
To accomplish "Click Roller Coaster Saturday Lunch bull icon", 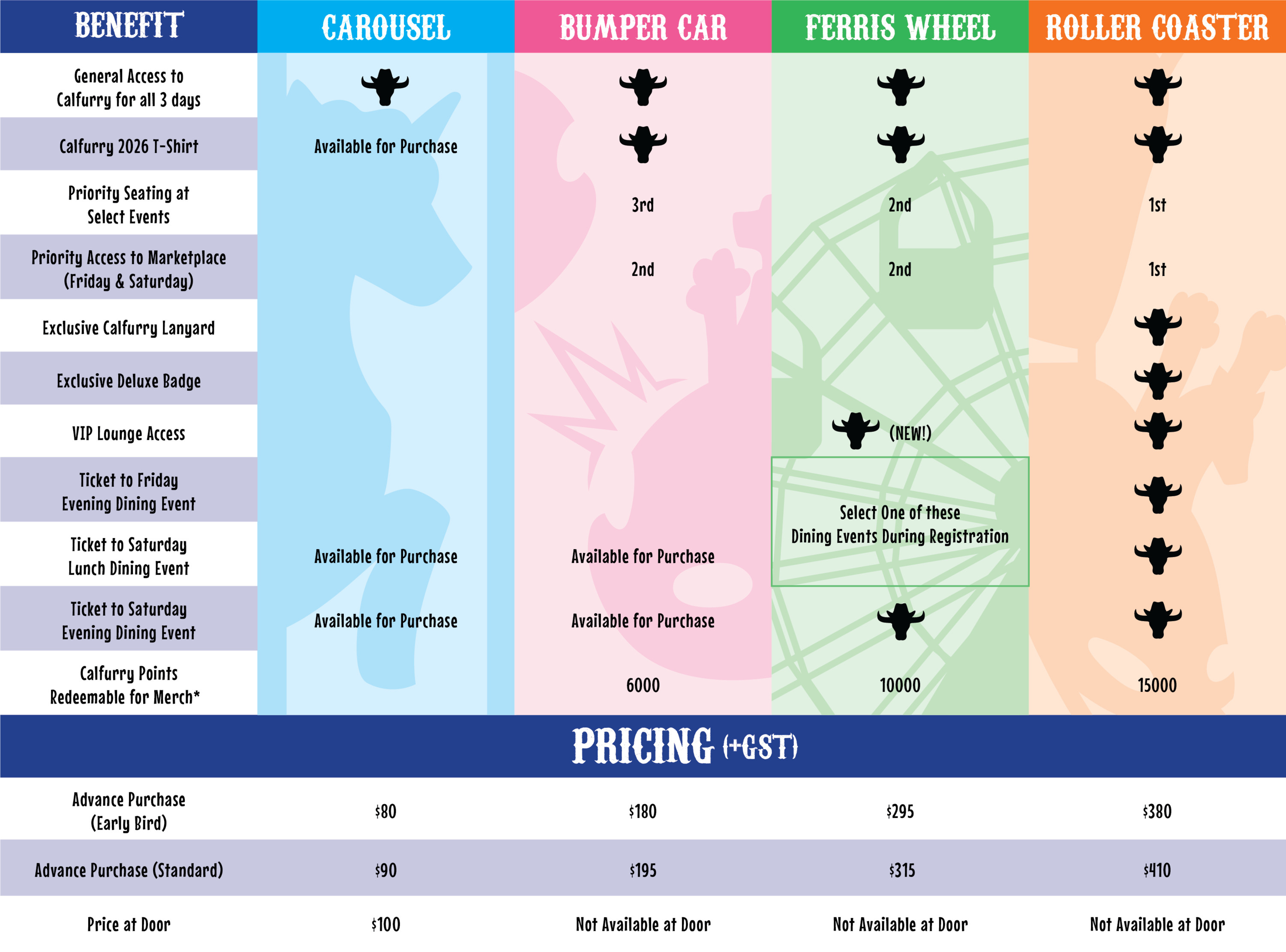I will coord(1157,556).
